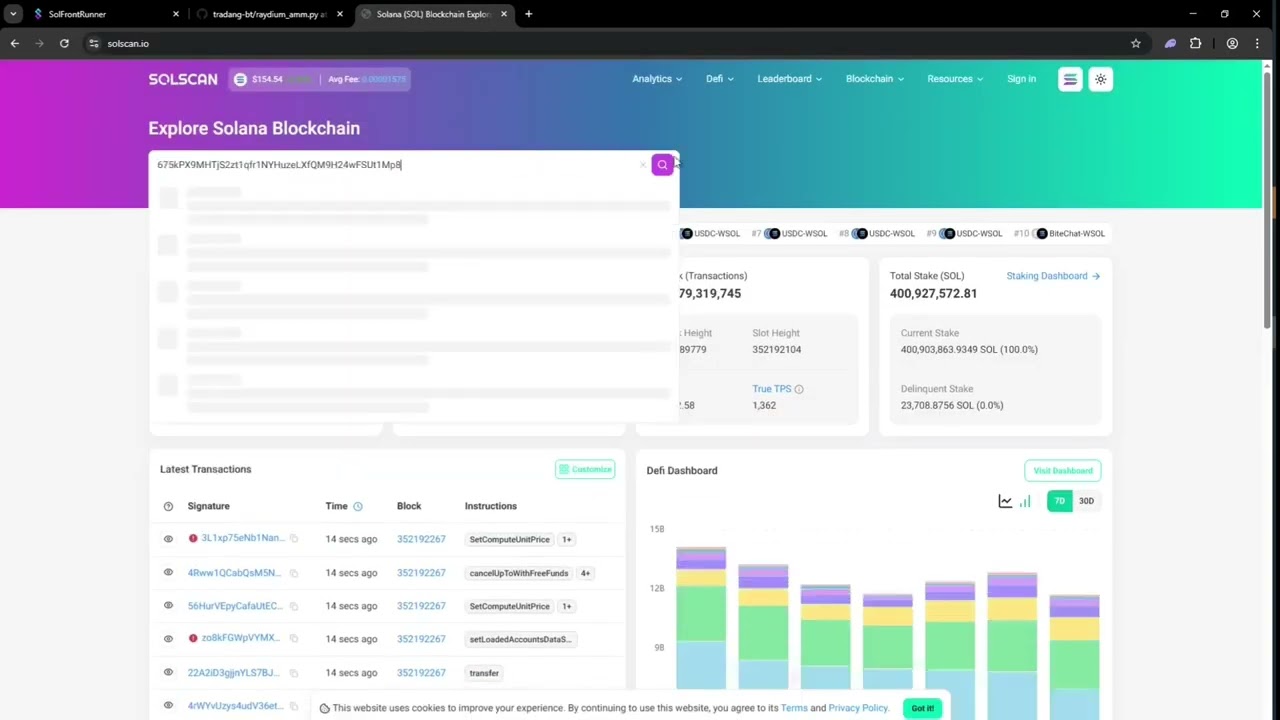The image size is (1280, 720).
Task: Open the Privacy Policy link
Action: pos(858,708)
